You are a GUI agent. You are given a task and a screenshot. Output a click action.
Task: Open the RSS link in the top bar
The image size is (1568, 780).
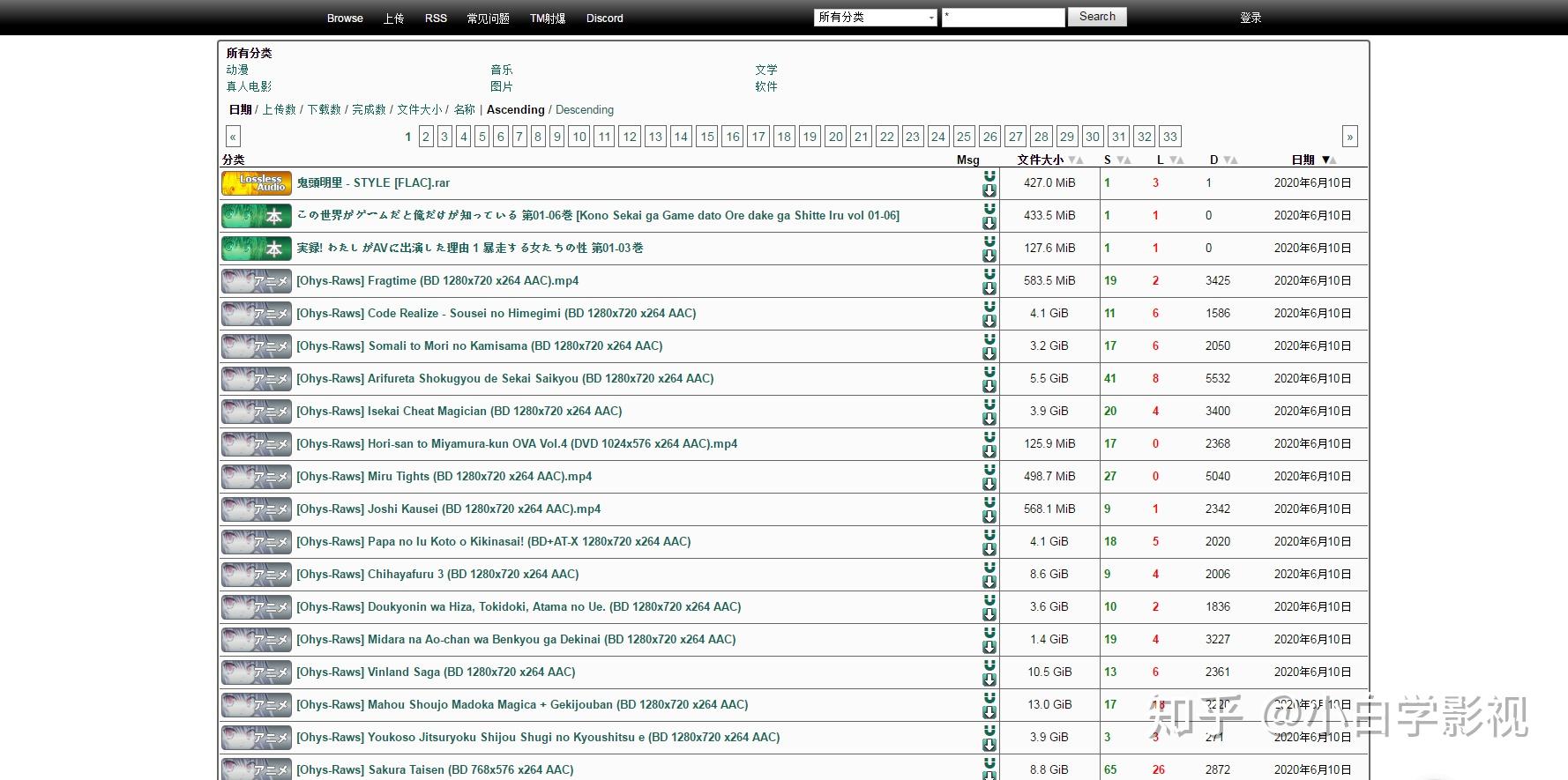pos(436,19)
